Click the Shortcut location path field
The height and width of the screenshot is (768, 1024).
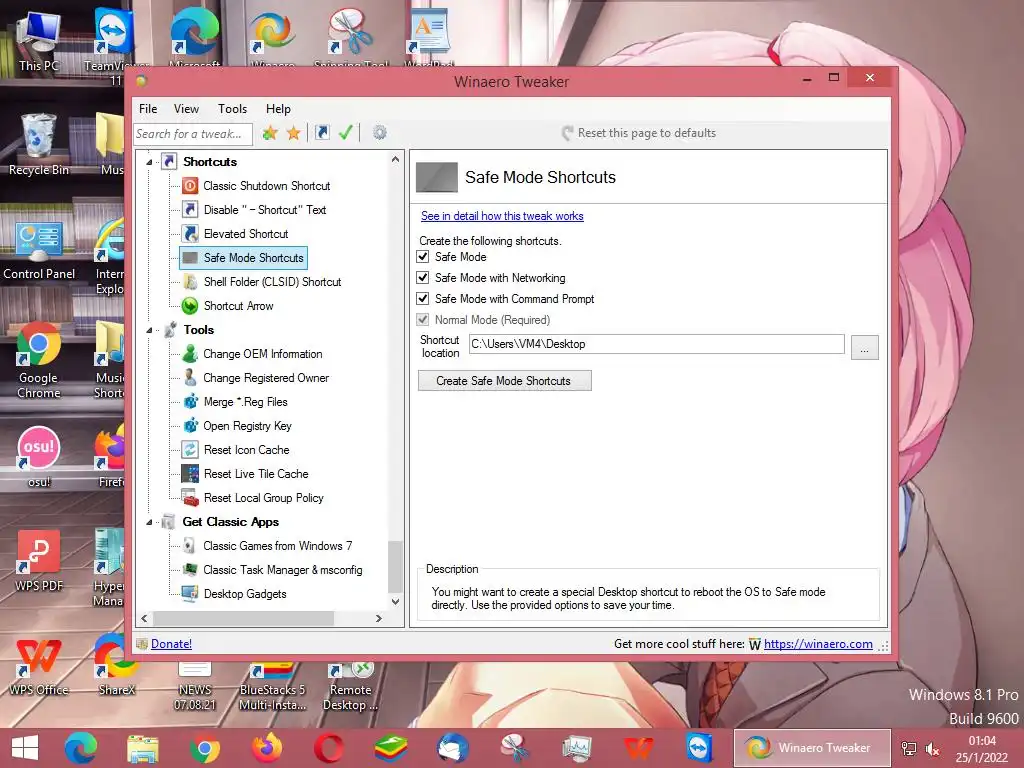coord(656,344)
